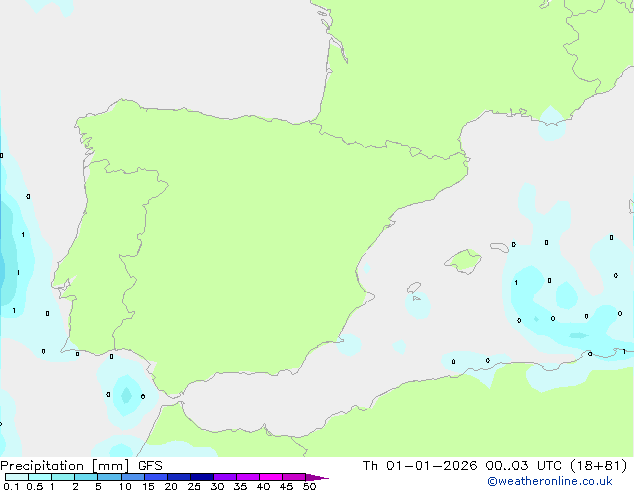Click the legend label '0.1'
The width and height of the screenshot is (634, 490).
(x=11, y=486)
